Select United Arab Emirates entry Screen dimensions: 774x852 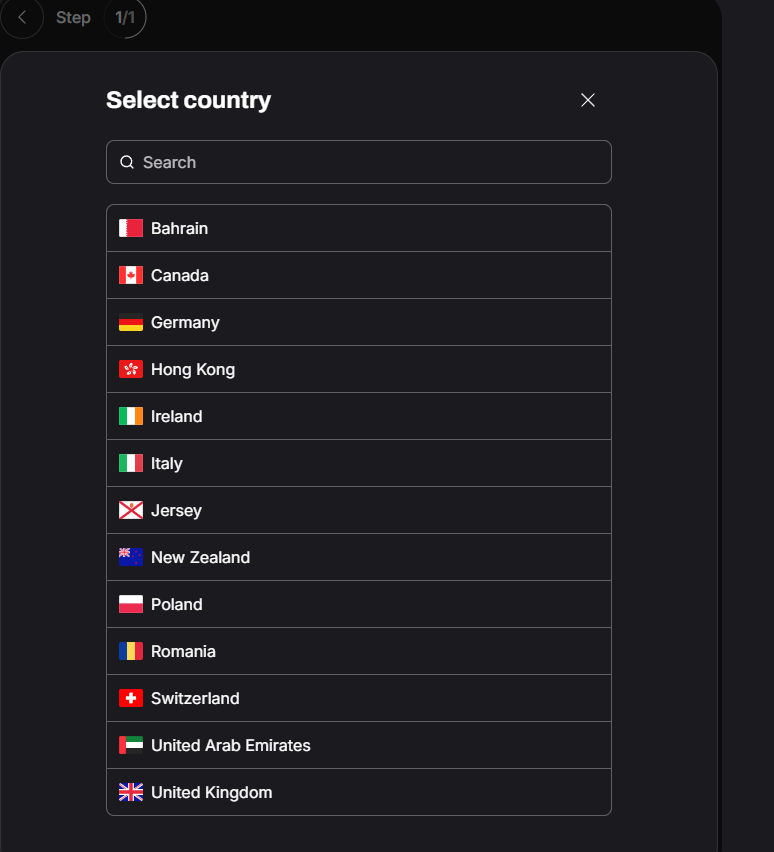click(x=231, y=745)
